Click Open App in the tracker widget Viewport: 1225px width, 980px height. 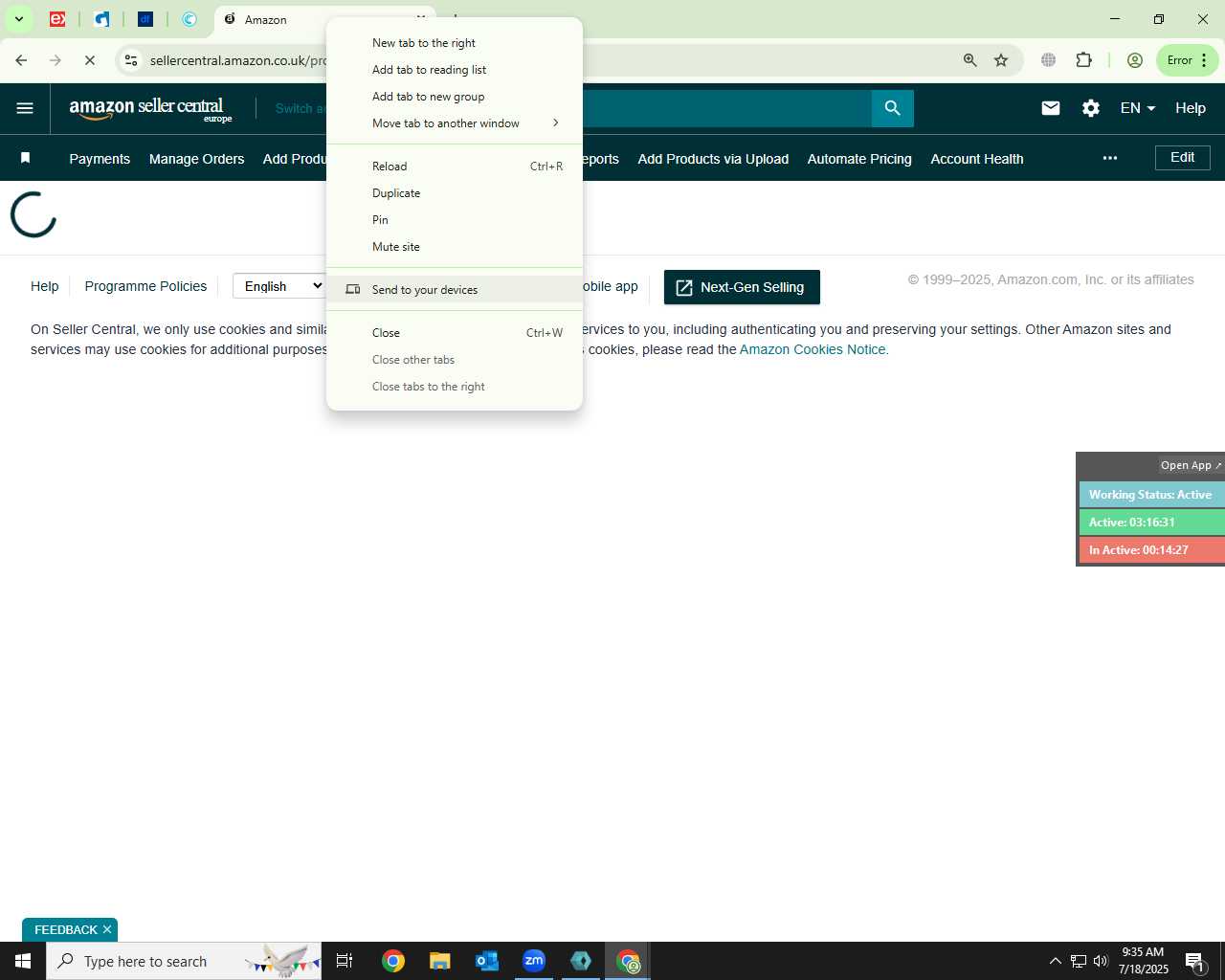click(1191, 465)
